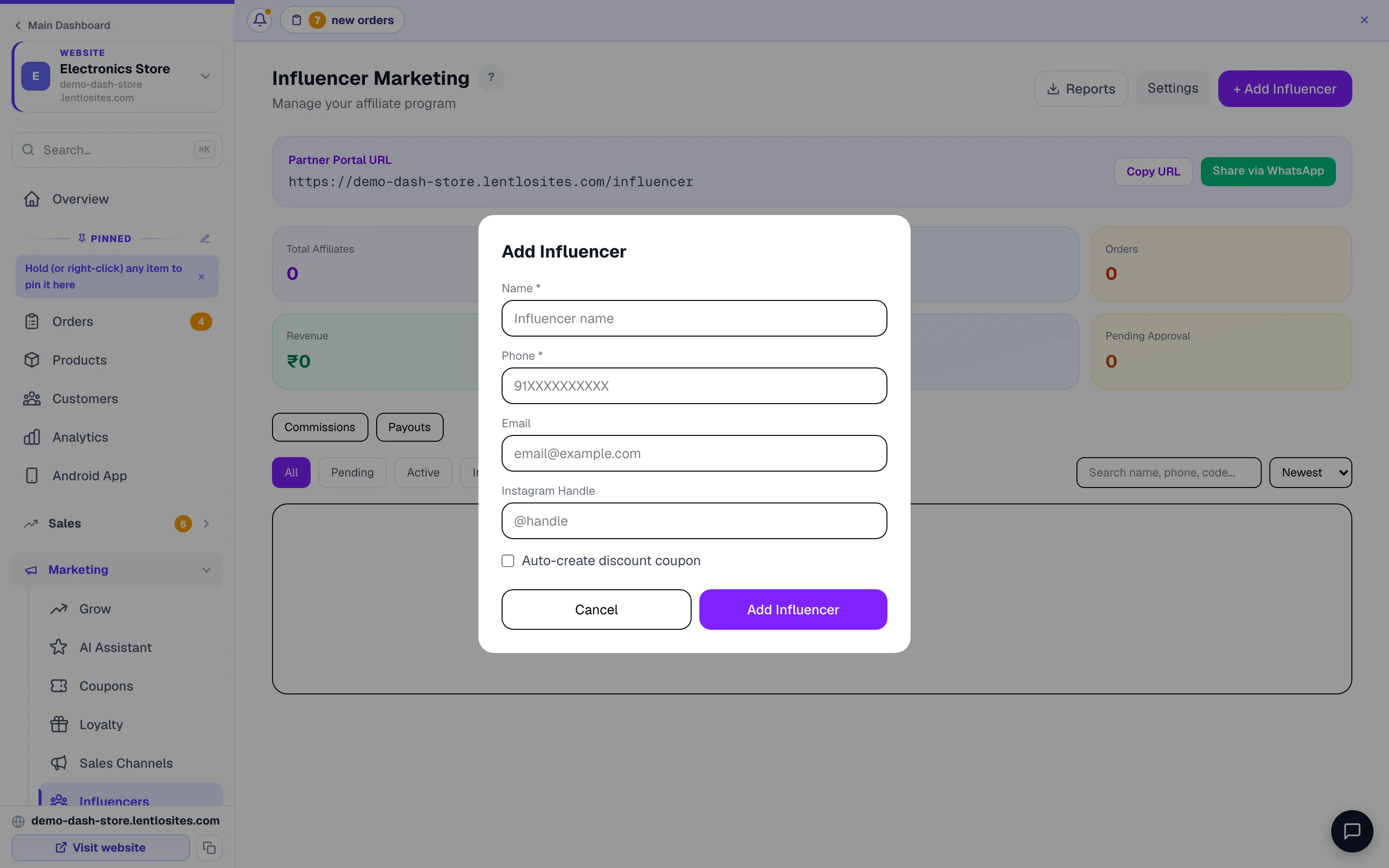The image size is (1389, 868).
Task: Download Reports button
Action: (1081, 89)
